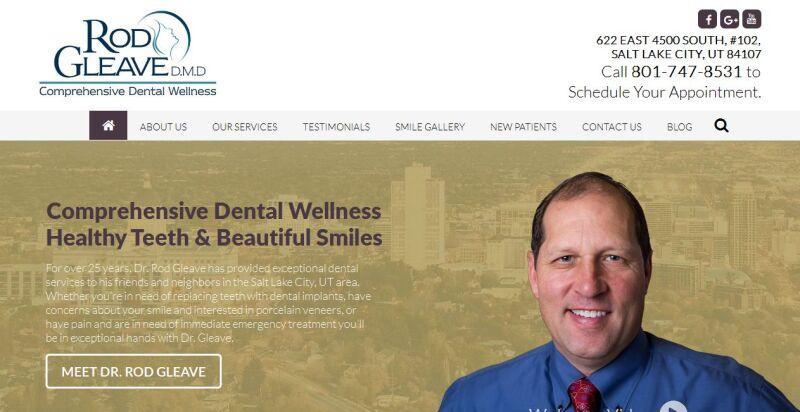
Task: Open the YouTube social icon
Action: [752, 19]
